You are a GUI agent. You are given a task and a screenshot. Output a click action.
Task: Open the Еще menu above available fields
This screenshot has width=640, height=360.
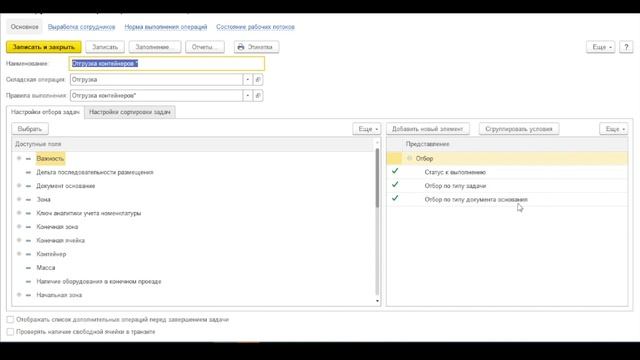[367, 129]
